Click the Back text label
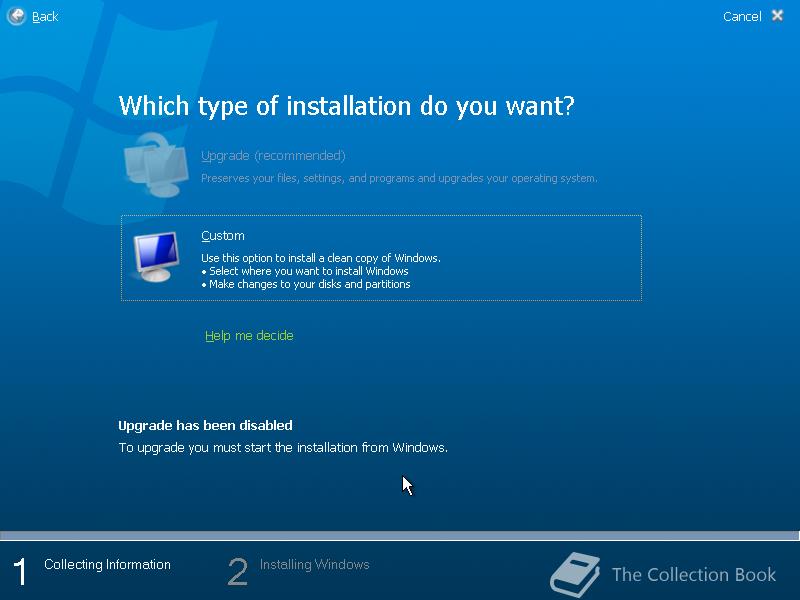 pos(45,17)
